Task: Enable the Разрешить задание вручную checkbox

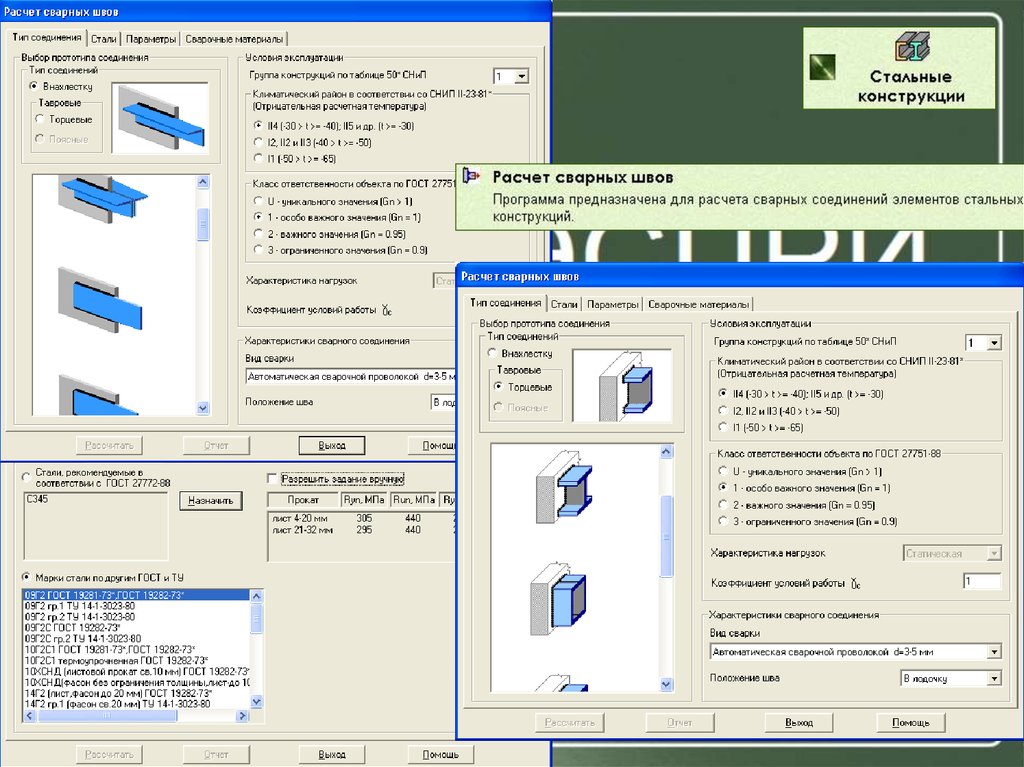Action: (x=273, y=479)
